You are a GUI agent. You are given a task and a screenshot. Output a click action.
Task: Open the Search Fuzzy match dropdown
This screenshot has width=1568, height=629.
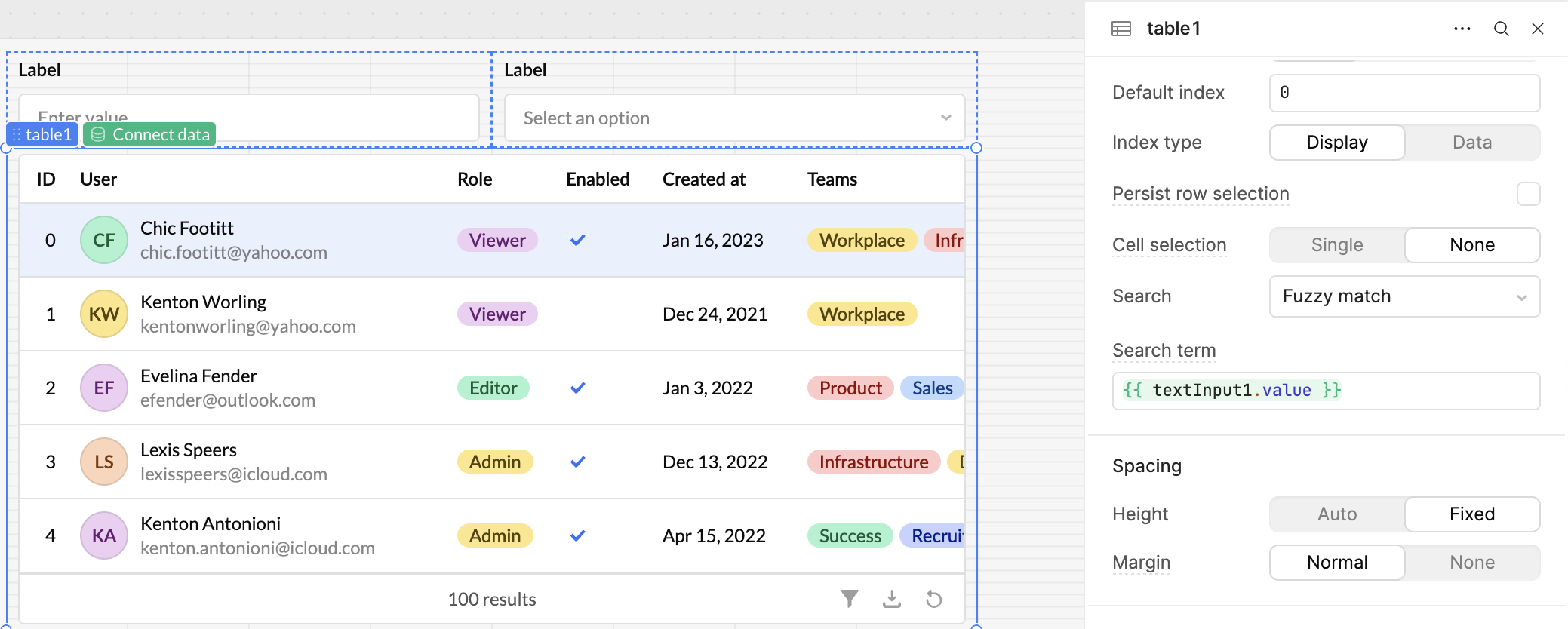(x=1404, y=296)
